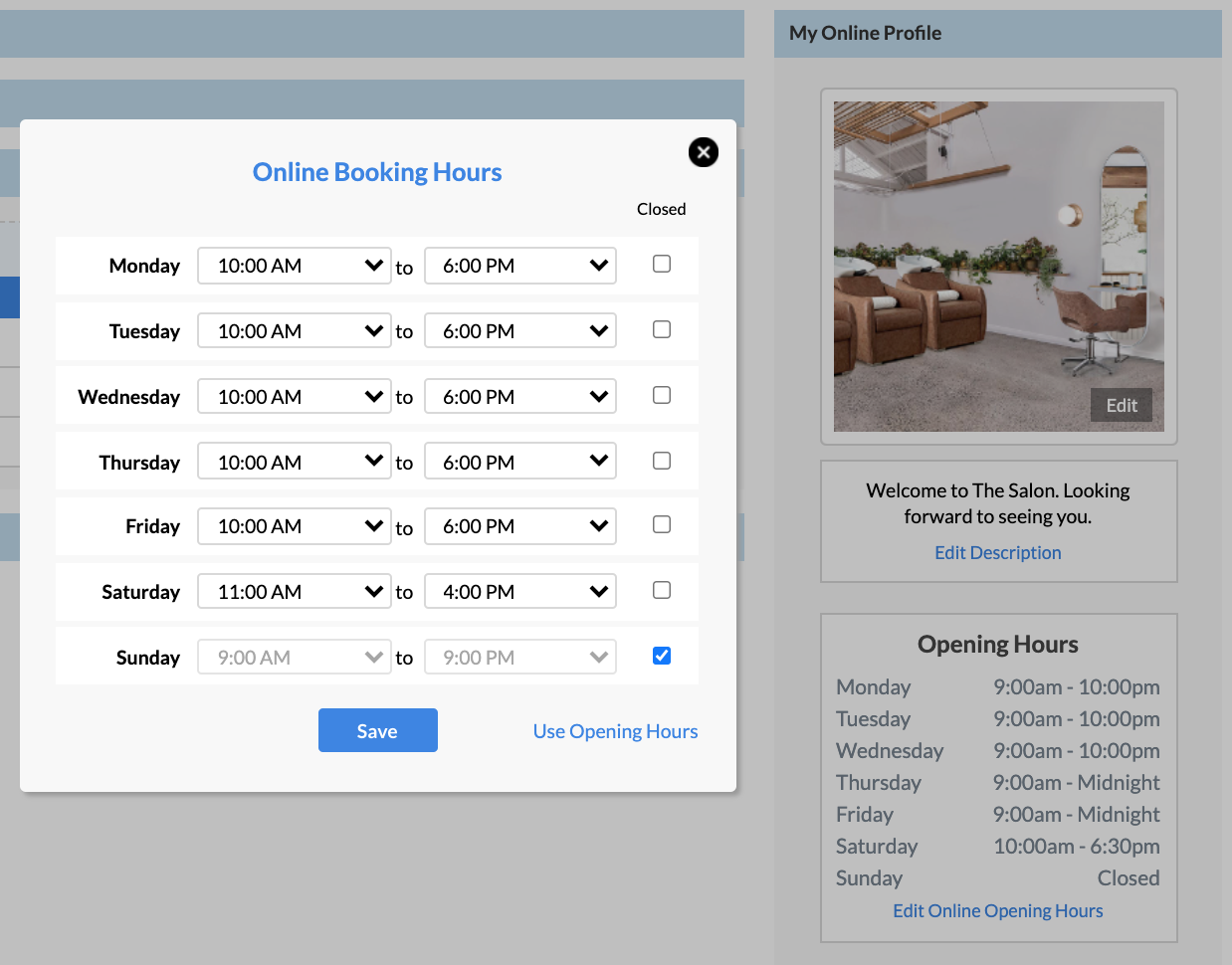1232x965 pixels.
Task: Open Monday end time dropdown
Action: (x=520, y=266)
